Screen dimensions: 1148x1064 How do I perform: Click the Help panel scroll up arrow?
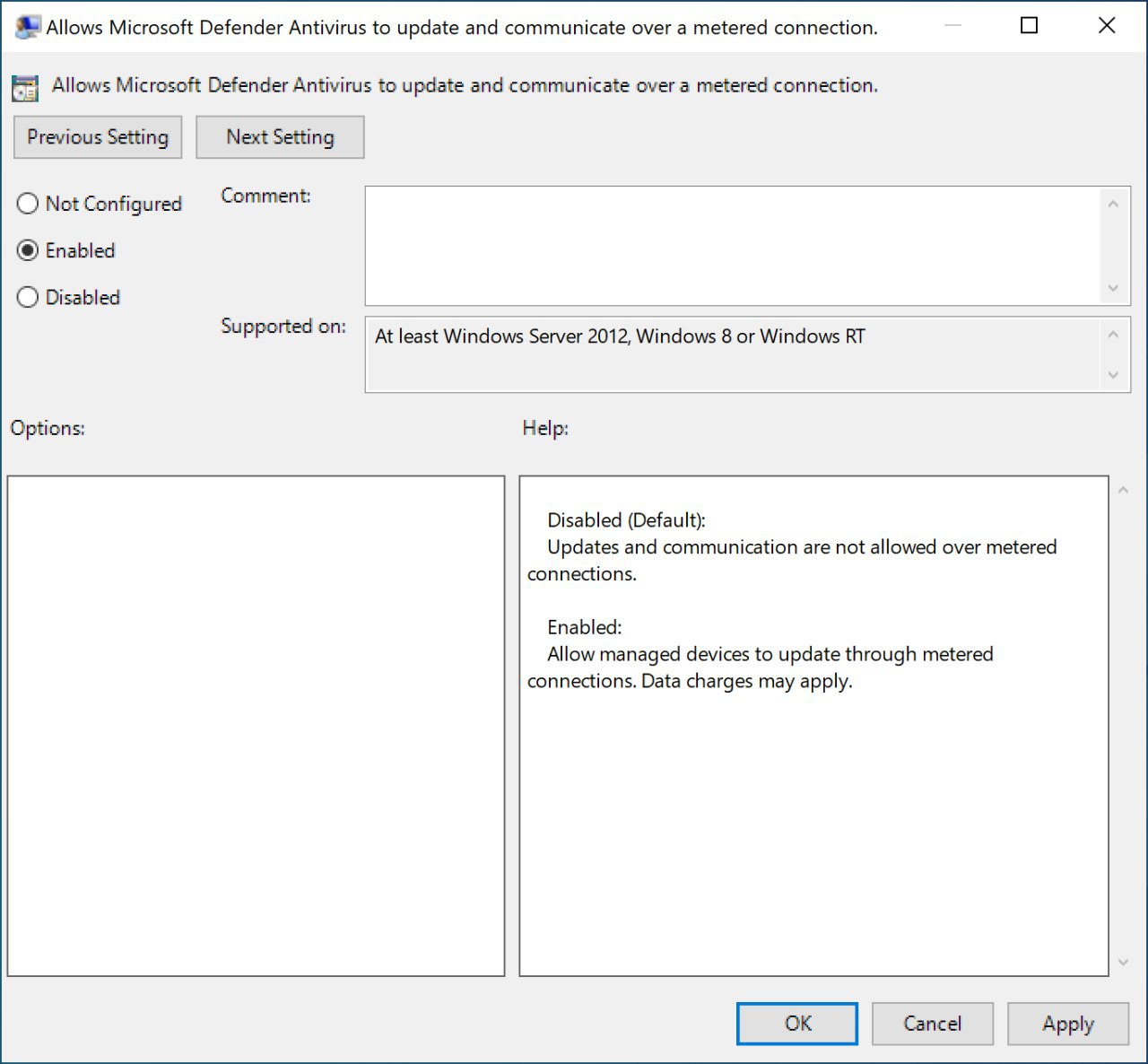(1123, 490)
